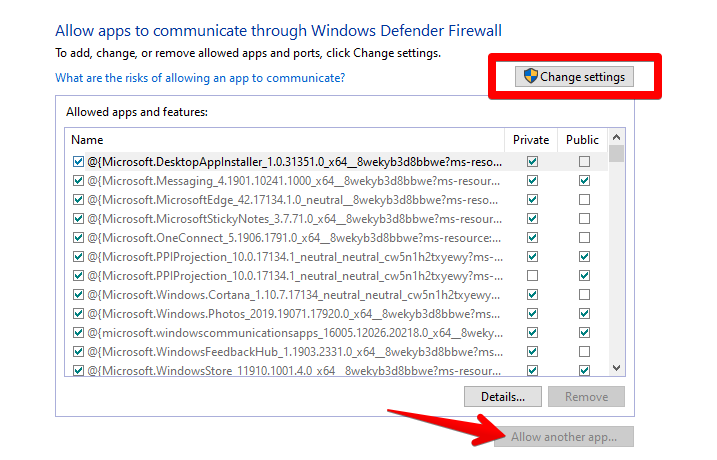This screenshot has height=460, width=717.
Task: Enable the Public checkbox for Microsoft.DesktopAppInstaller
Action: click(584, 161)
